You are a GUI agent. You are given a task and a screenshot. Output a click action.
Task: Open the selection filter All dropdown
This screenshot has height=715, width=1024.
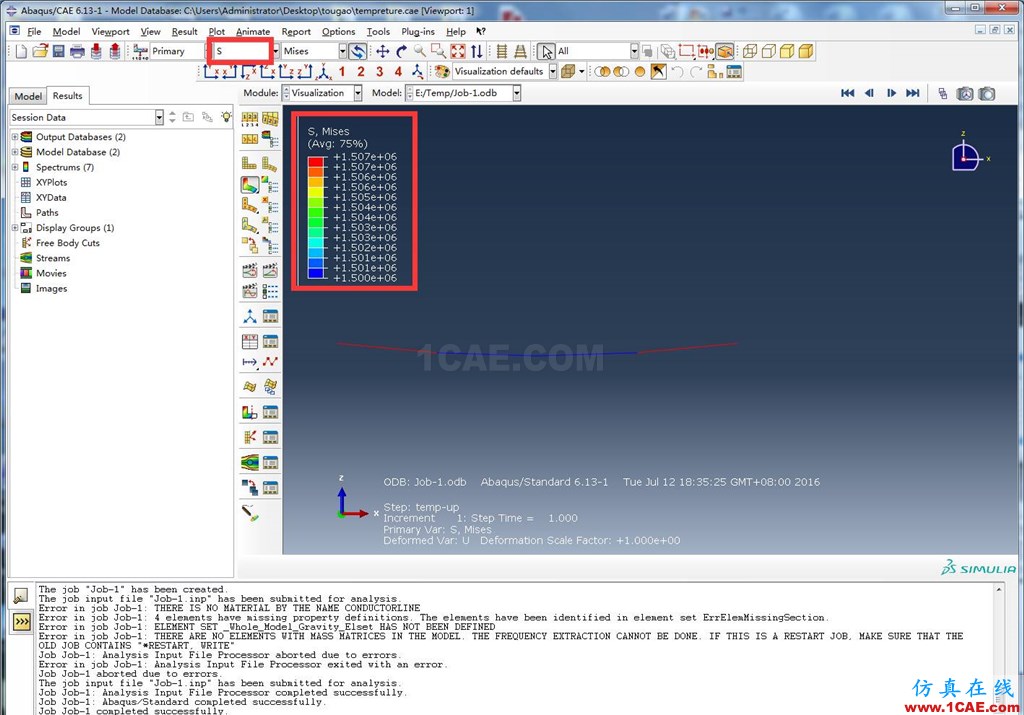click(633, 51)
